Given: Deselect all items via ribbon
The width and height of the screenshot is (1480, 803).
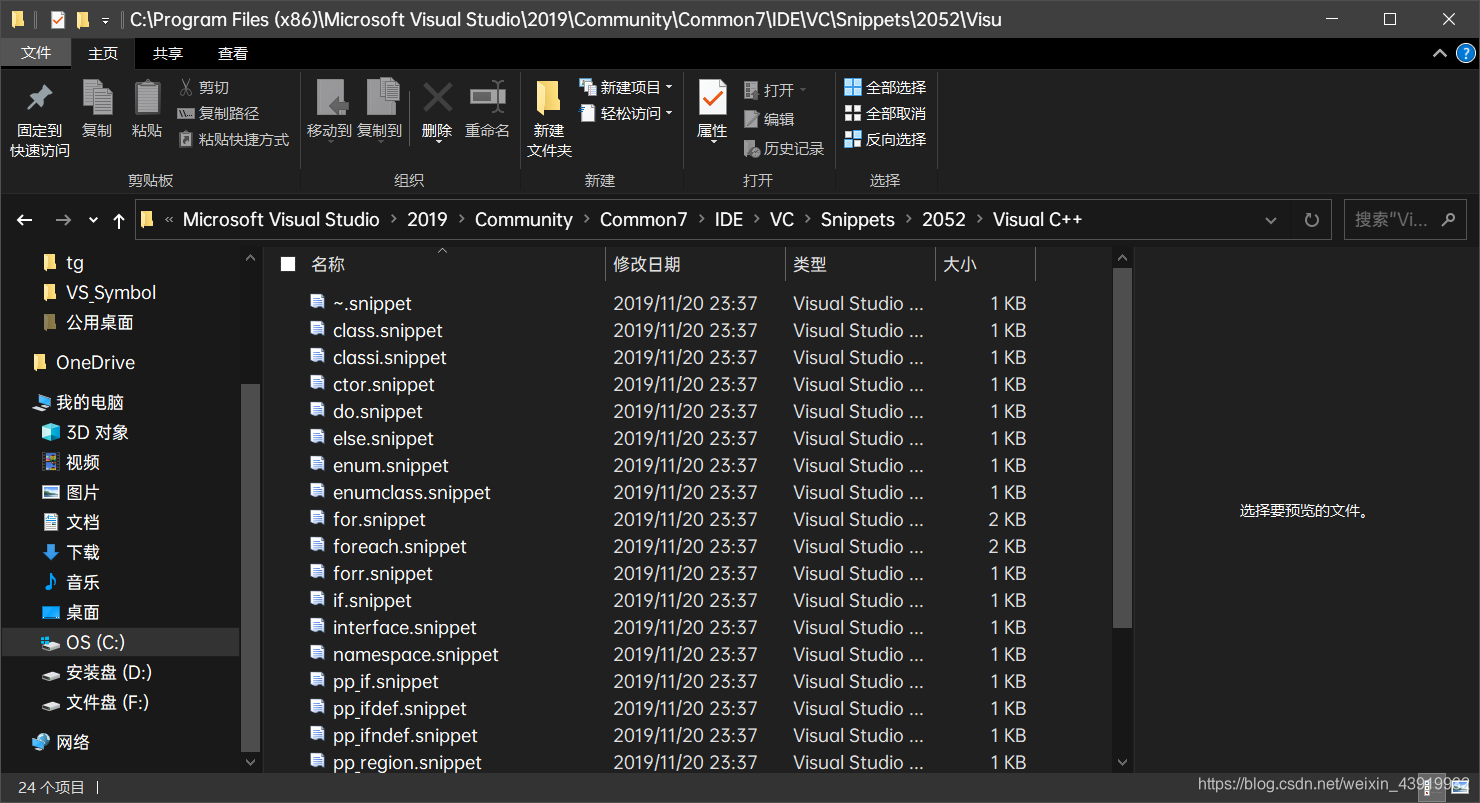Looking at the screenshot, I should 886,114.
